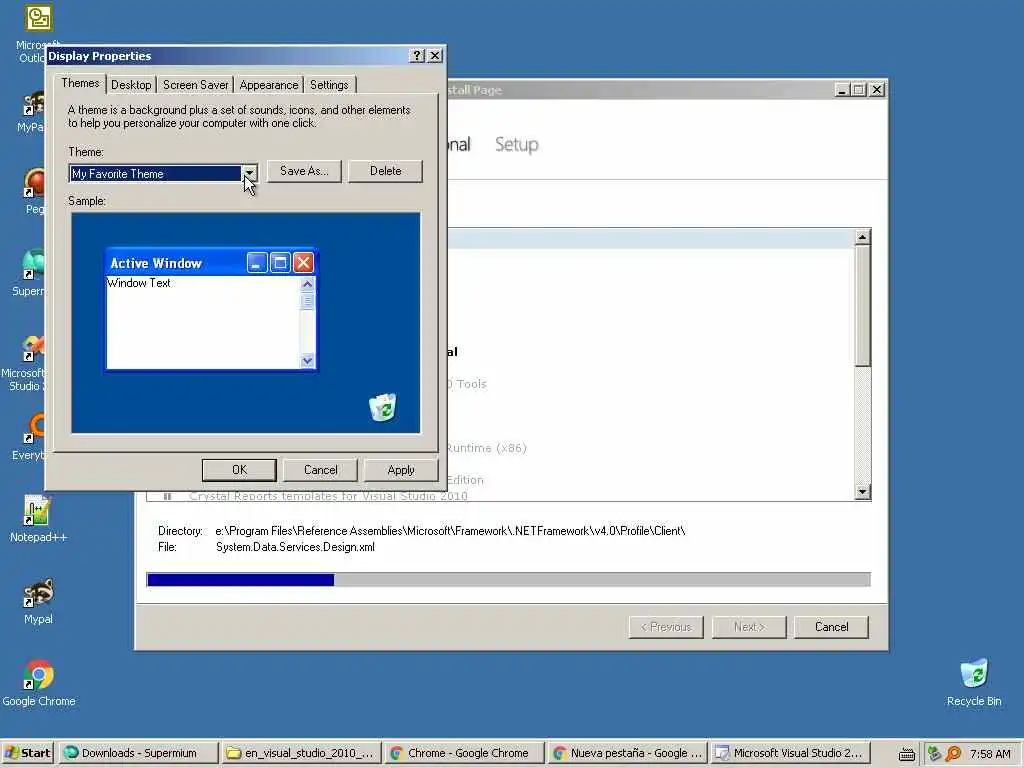
Task: Click the System.Data.Services.Design.xml file name
Action: point(295,547)
